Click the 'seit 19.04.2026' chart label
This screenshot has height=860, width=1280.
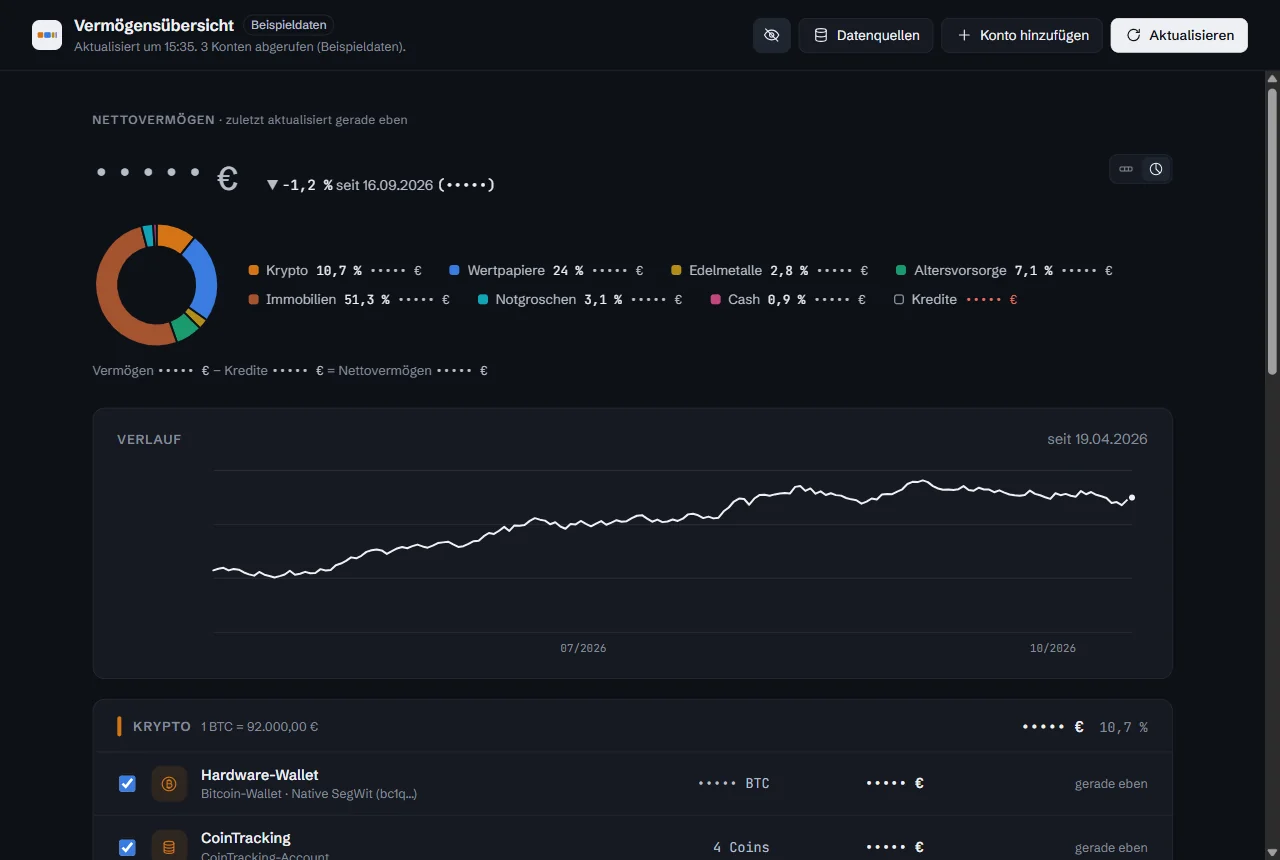tap(1097, 439)
